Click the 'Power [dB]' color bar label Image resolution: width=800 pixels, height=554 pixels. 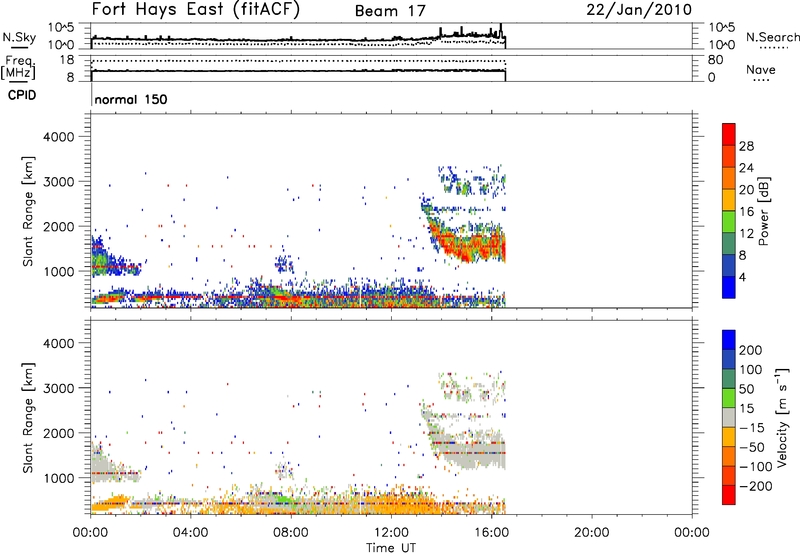point(763,211)
